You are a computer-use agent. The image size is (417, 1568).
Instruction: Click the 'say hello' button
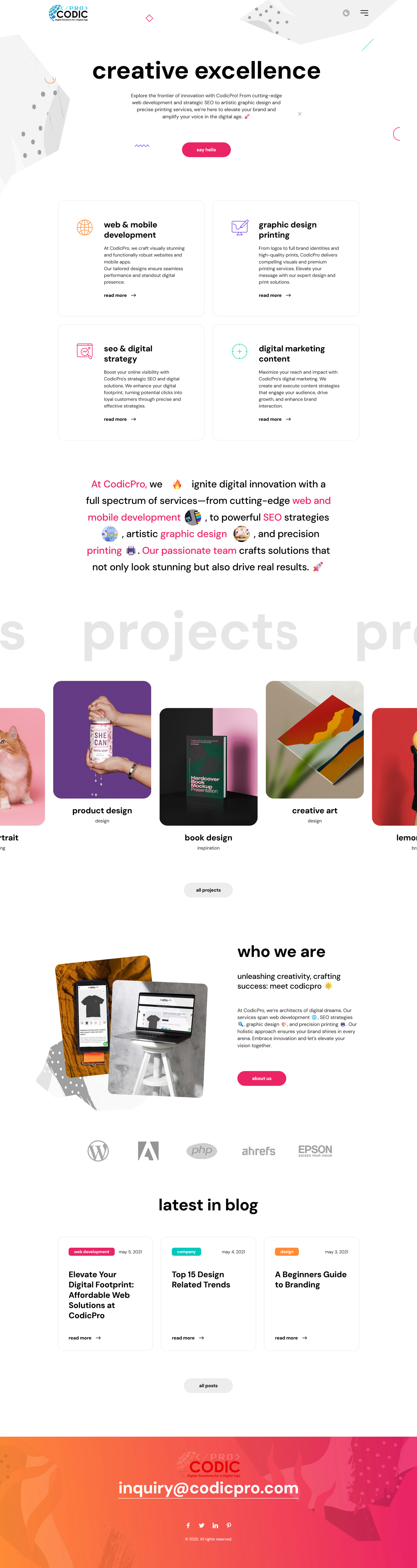[x=206, y=150]
